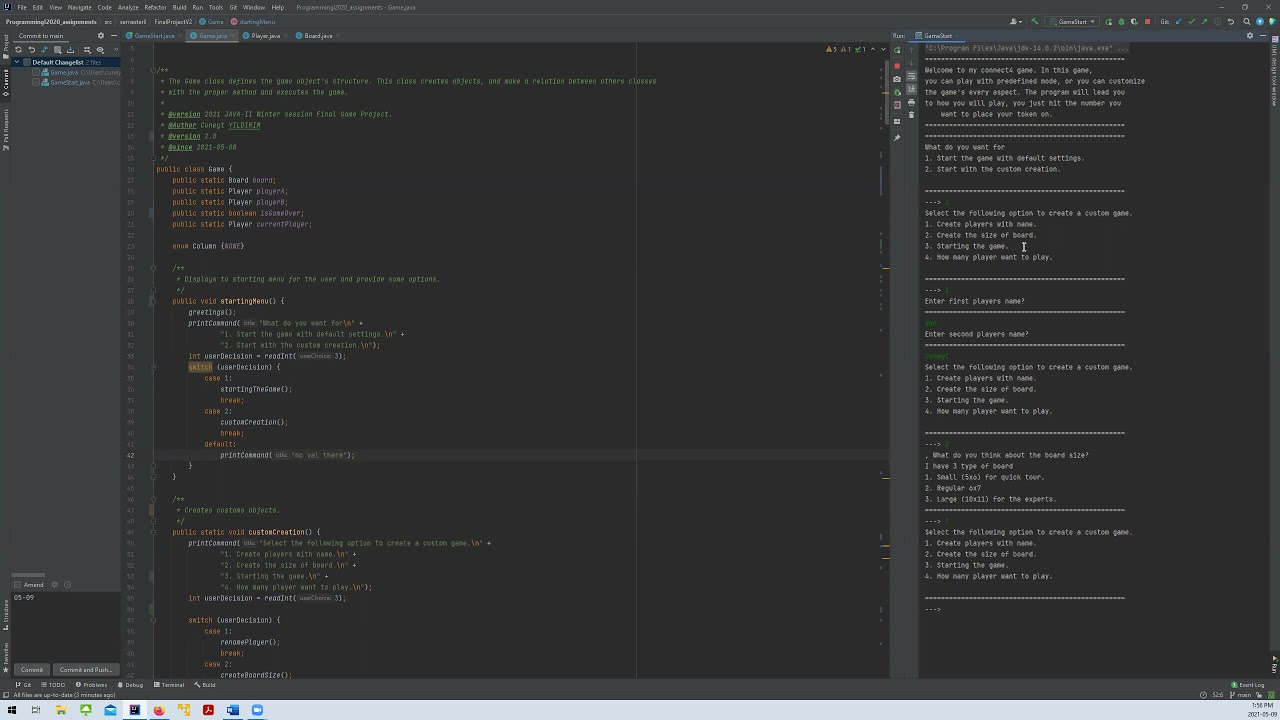Rerun GameStart from the Run panel
The height and width of the screenshot is (720, 1280).
(x=897, y=49)
